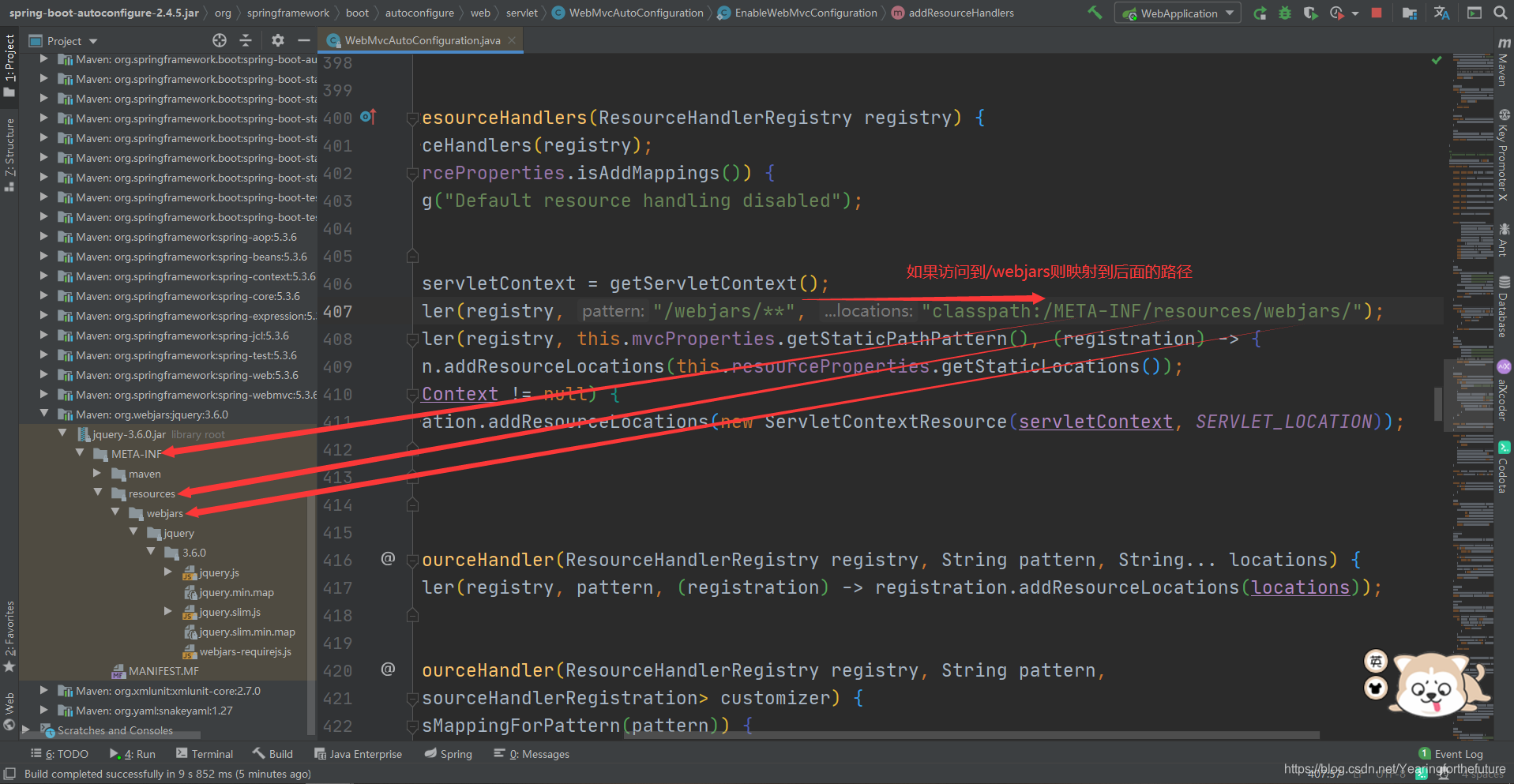
Task: Open the Build tool window tab
Action: tap(273, 754)
